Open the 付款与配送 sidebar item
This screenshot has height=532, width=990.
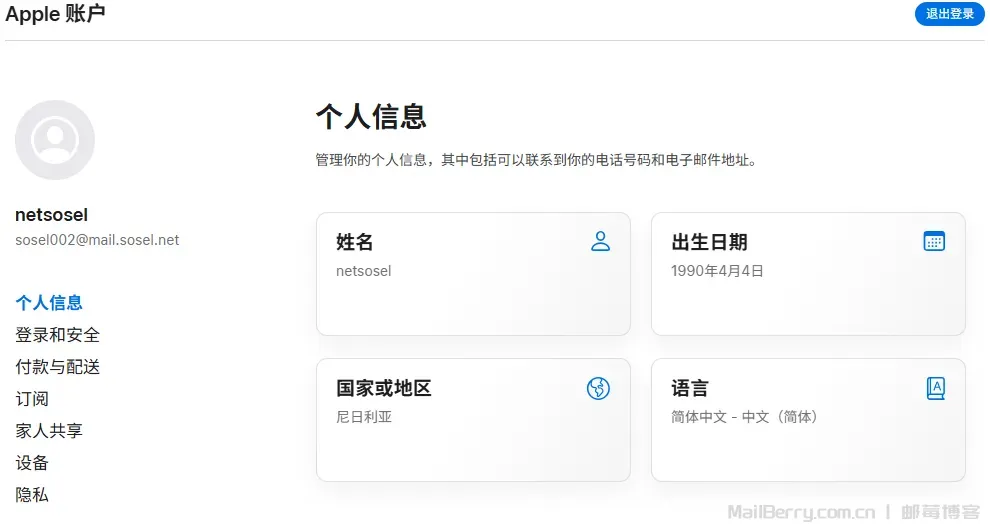pyautogui.click(x=57, y=367)
